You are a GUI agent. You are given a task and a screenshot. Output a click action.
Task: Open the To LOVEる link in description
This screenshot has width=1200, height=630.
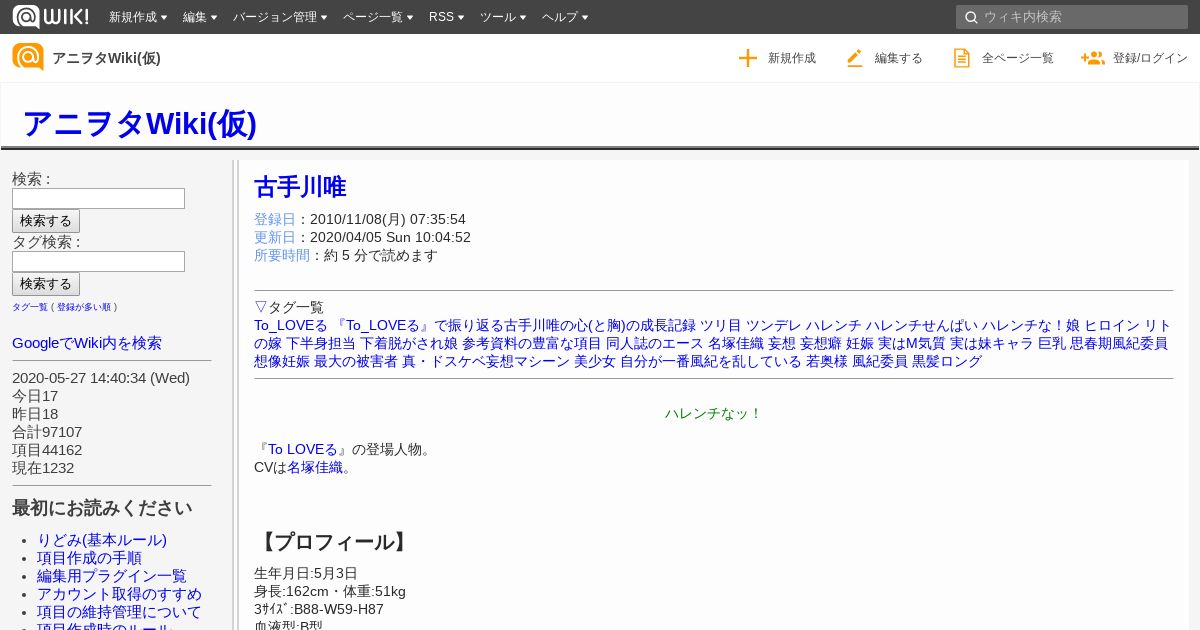(x=303, y=449)
